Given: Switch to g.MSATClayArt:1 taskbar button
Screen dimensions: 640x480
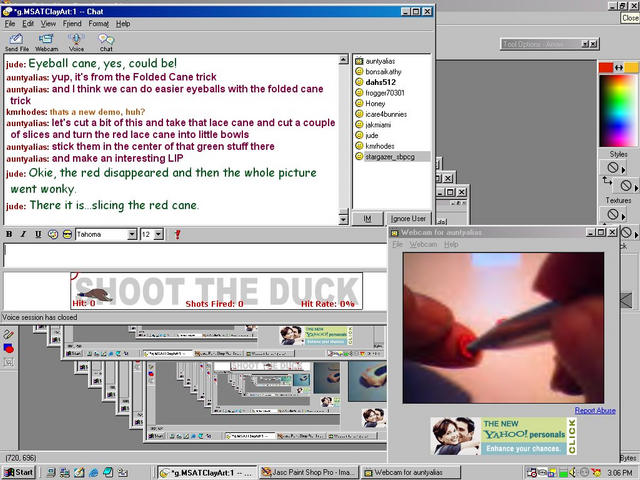Looking at the screenshot, I should click(208, 472).
